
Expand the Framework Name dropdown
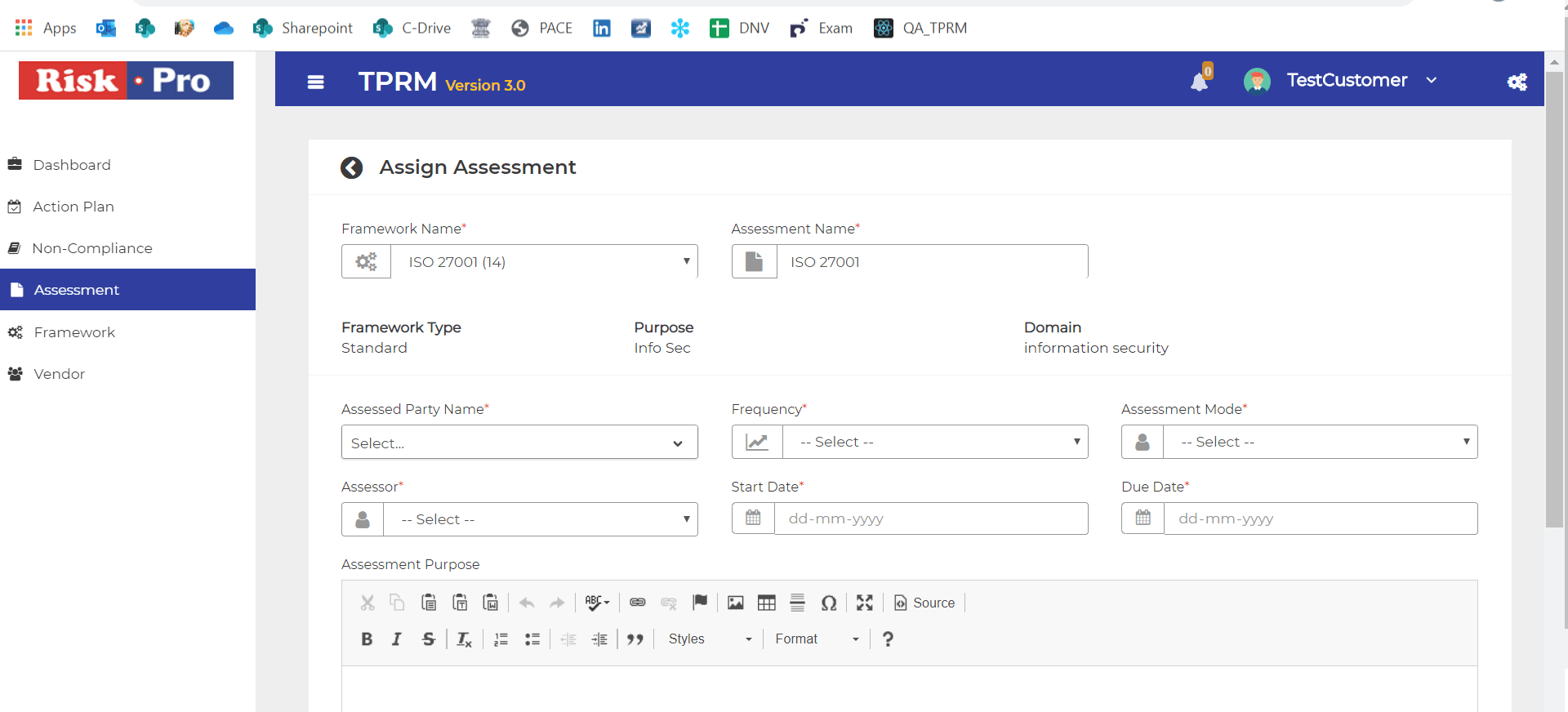coord(543,262)
